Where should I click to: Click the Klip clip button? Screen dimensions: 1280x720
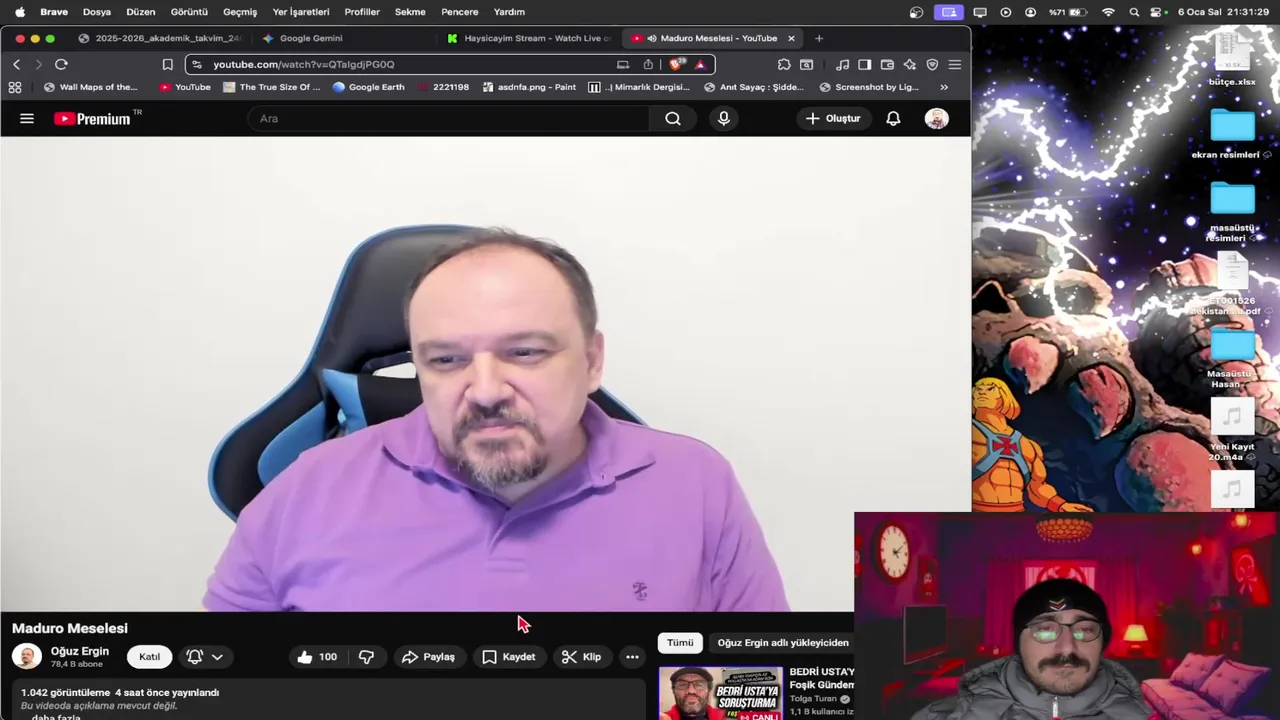[582, 657]
